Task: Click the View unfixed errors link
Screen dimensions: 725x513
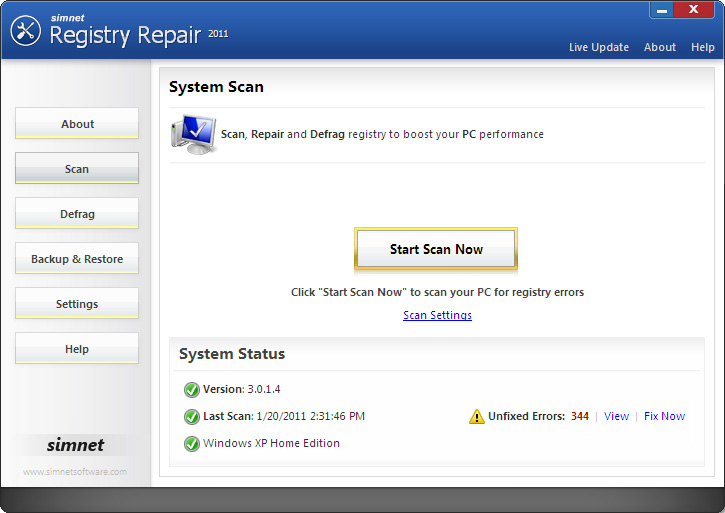Action: (616, 416)
